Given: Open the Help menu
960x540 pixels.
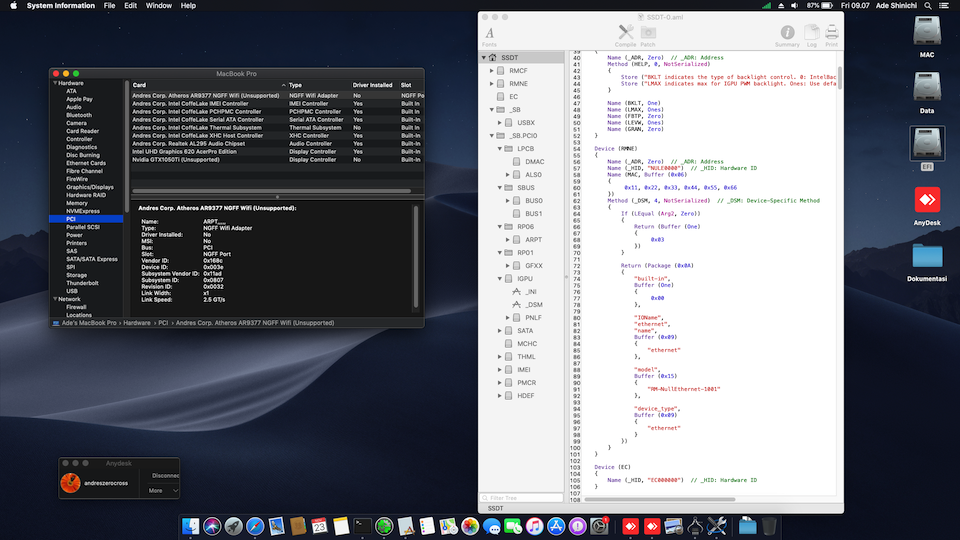Looking at the screenshot, I should click(188, 6).
